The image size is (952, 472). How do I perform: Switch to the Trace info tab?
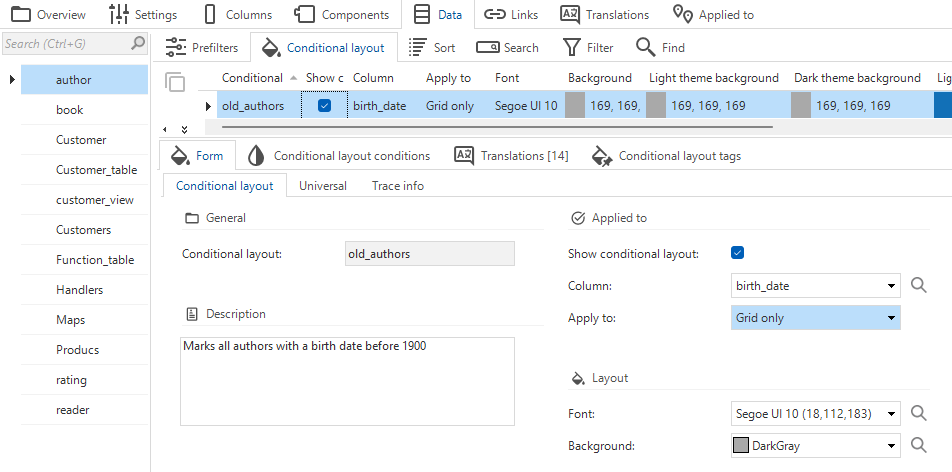coord(398,186)
